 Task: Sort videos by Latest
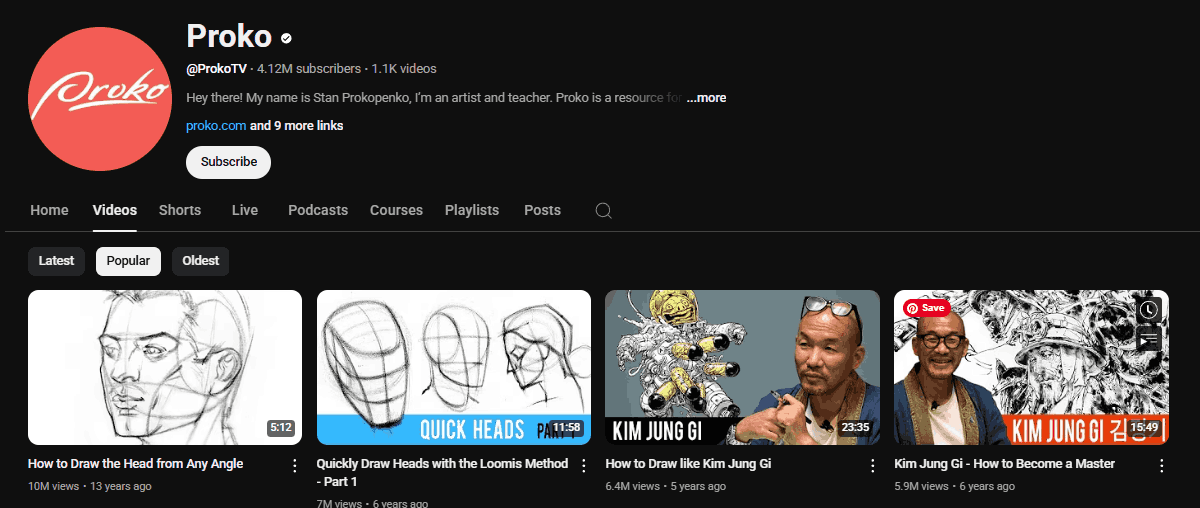(x=56, y=261)
